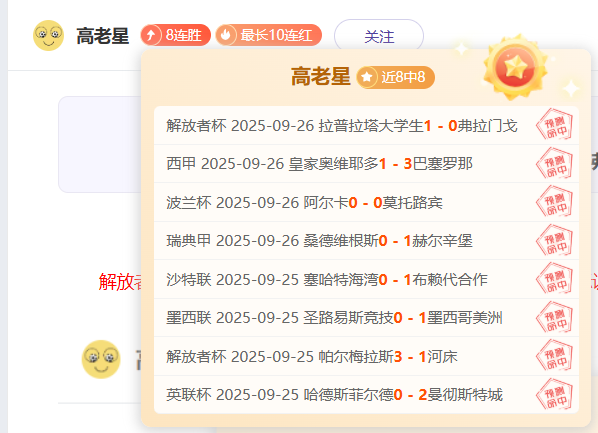Open the 哈德斯菲尔德 vs 曼彻斯特城 match entry
Image resolution: width=598 pixels, height=433 pixels.
coord(366,394)
